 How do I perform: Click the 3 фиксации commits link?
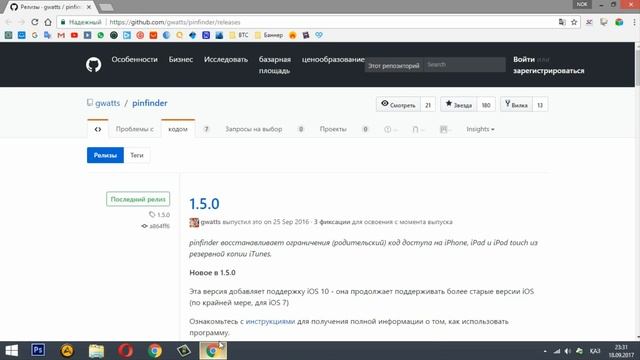pos(332,222)
